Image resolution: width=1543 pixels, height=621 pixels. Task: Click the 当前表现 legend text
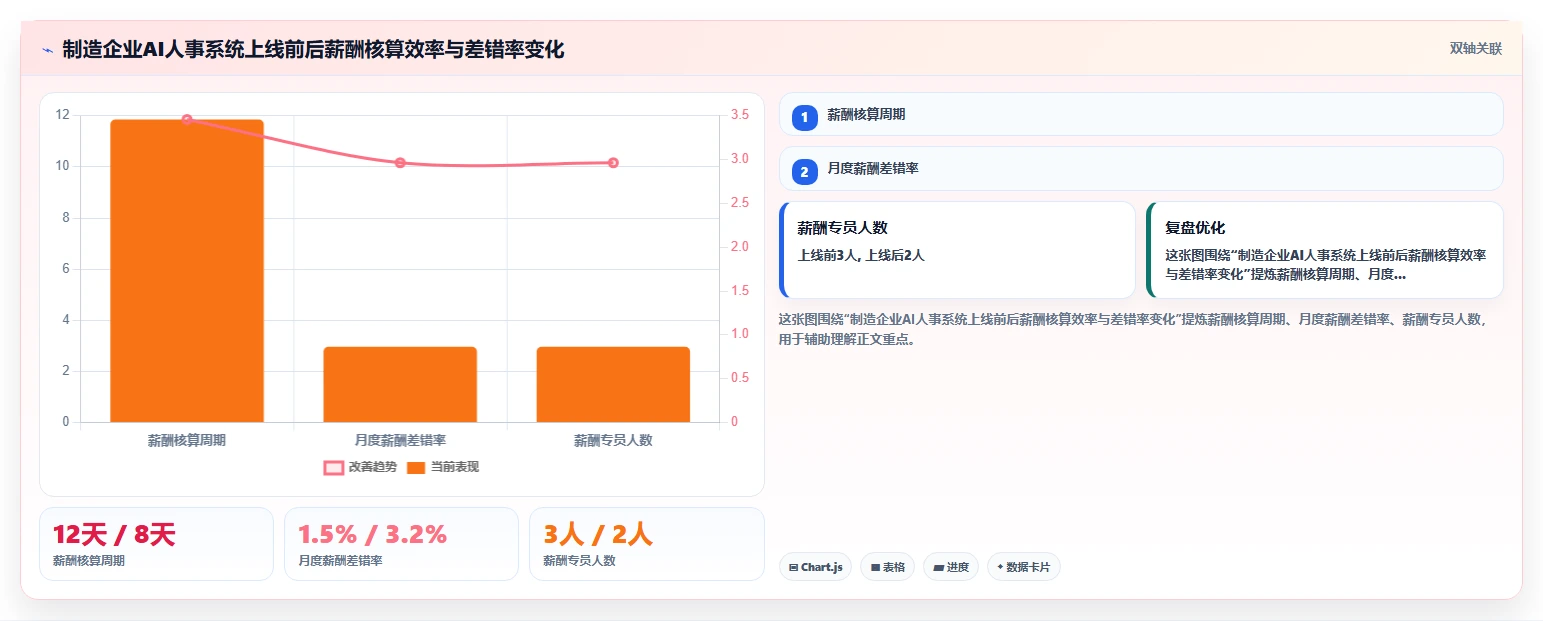coord(455,467)
